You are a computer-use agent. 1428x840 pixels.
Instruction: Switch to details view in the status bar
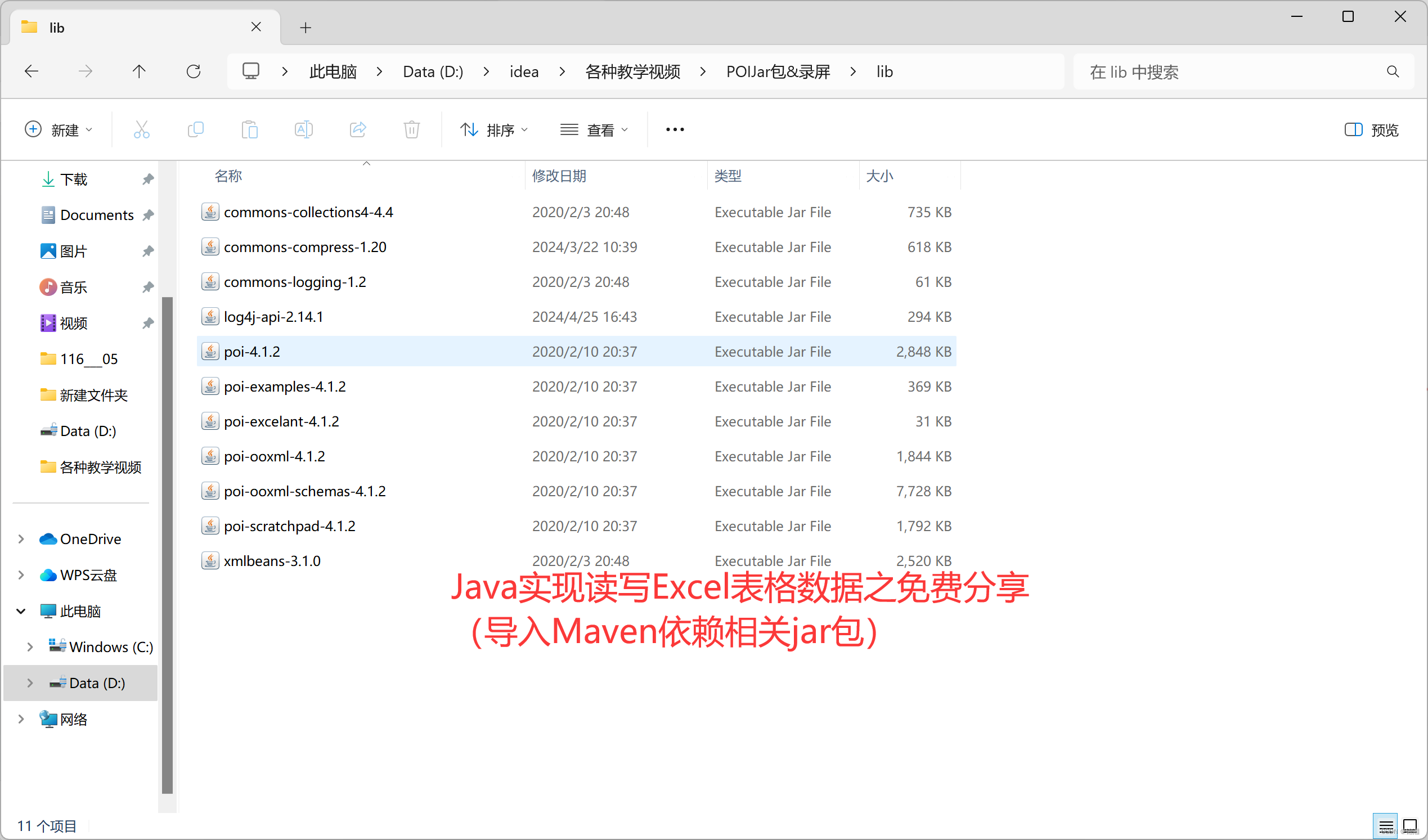(1385, 825)
